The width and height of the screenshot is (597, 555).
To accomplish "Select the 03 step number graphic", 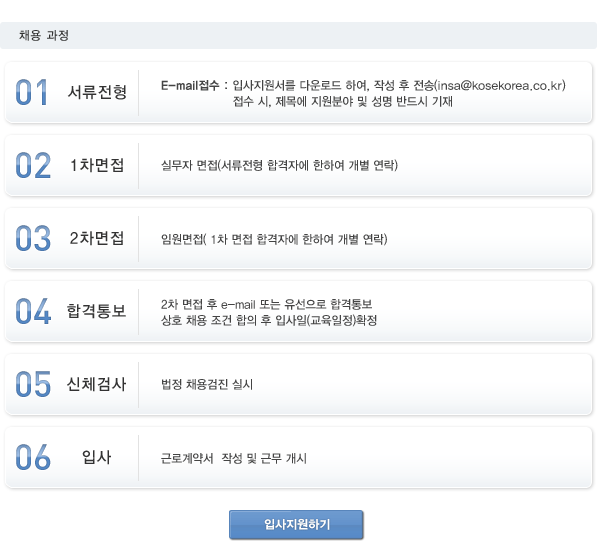I will [33, 238].
